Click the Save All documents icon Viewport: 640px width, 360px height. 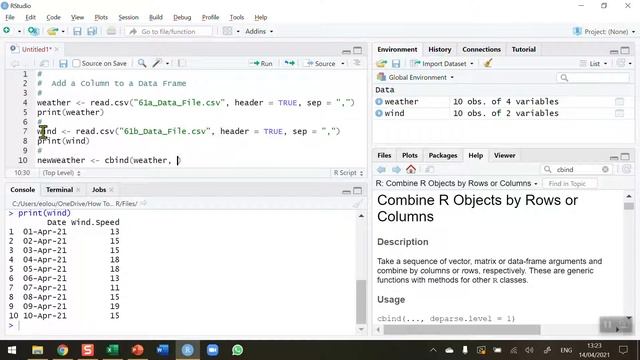[92, 31]
